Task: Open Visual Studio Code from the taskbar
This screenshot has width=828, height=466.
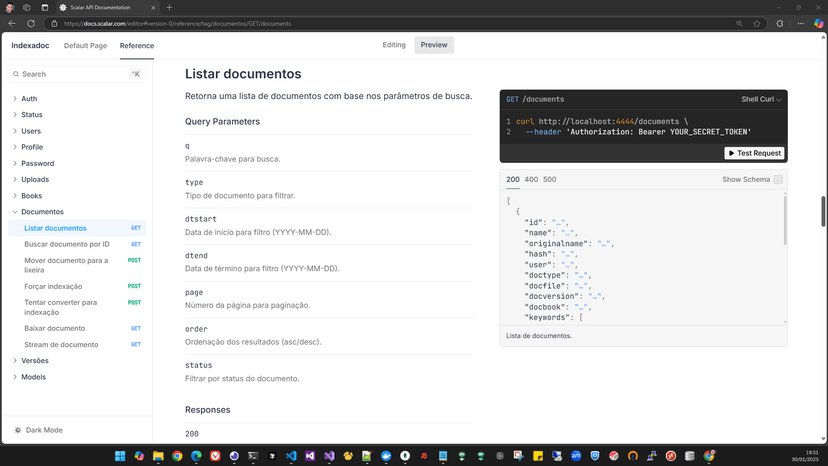Action: pos(291,456)
